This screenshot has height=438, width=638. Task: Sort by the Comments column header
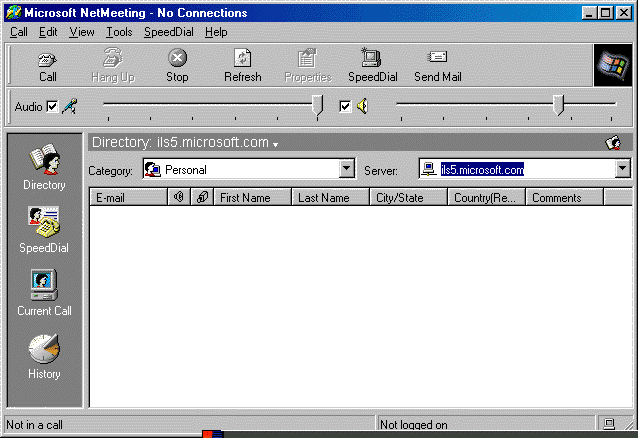point(565,197)
